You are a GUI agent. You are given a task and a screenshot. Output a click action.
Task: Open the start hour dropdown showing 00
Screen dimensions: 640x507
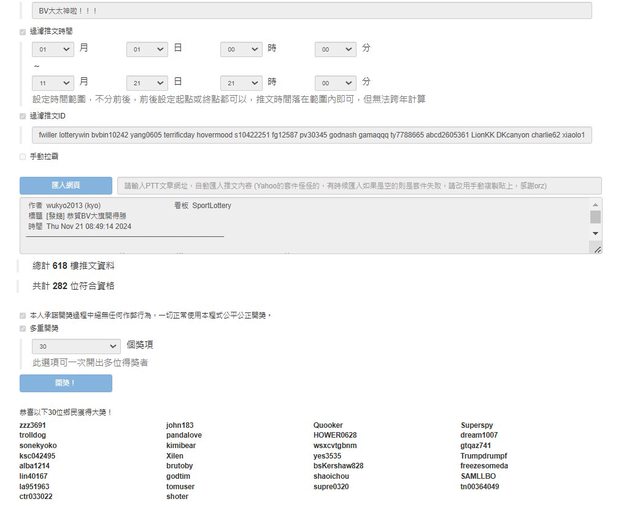tap(241, 48)
